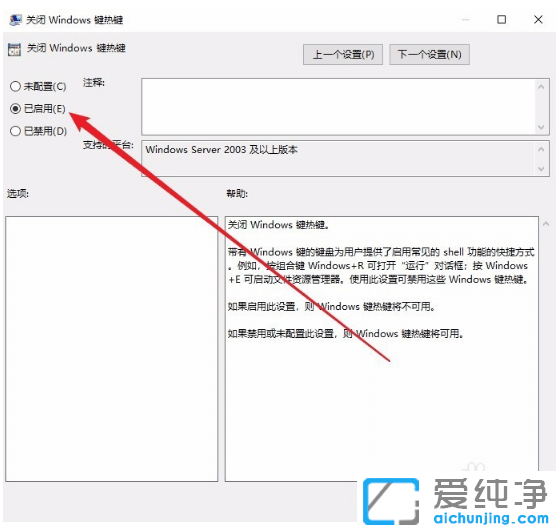The width and height of the screenshot is (557, 531).
Task: Click the '选项:' label
Action: 18,194
